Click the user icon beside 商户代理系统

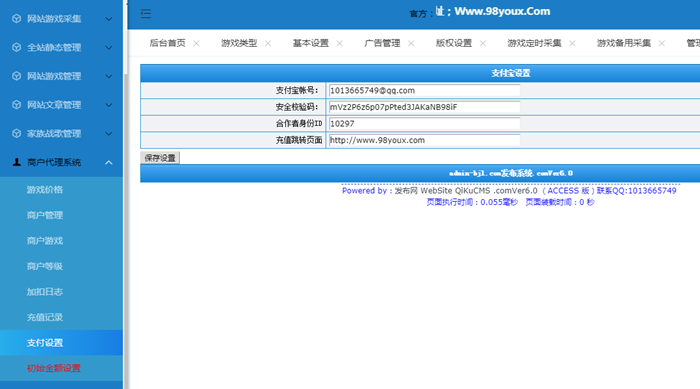pos(17,162)
